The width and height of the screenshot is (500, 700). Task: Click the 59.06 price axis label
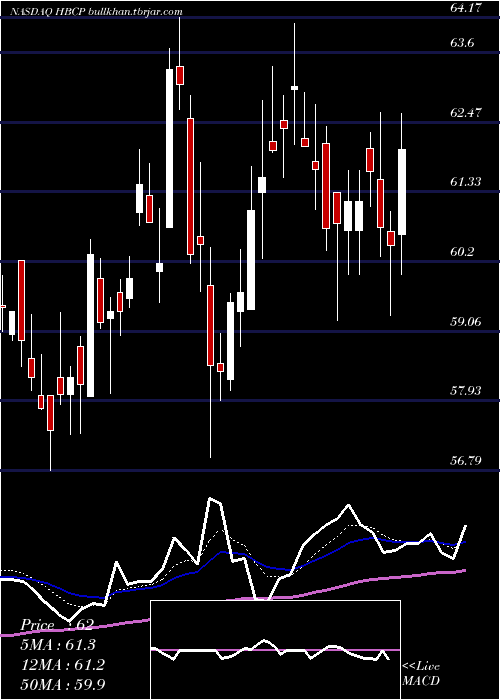pyautogui.click(x=466, y=321)
